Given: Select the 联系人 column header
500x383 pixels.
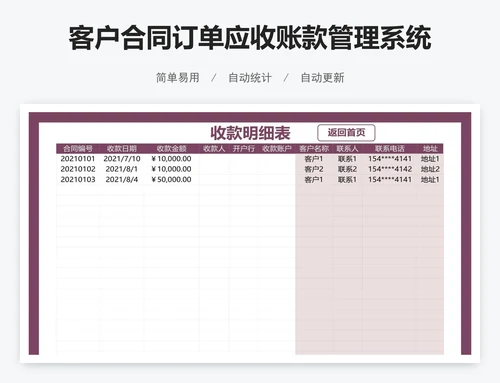Looking at the screenshot, I should tap(347, 149).
